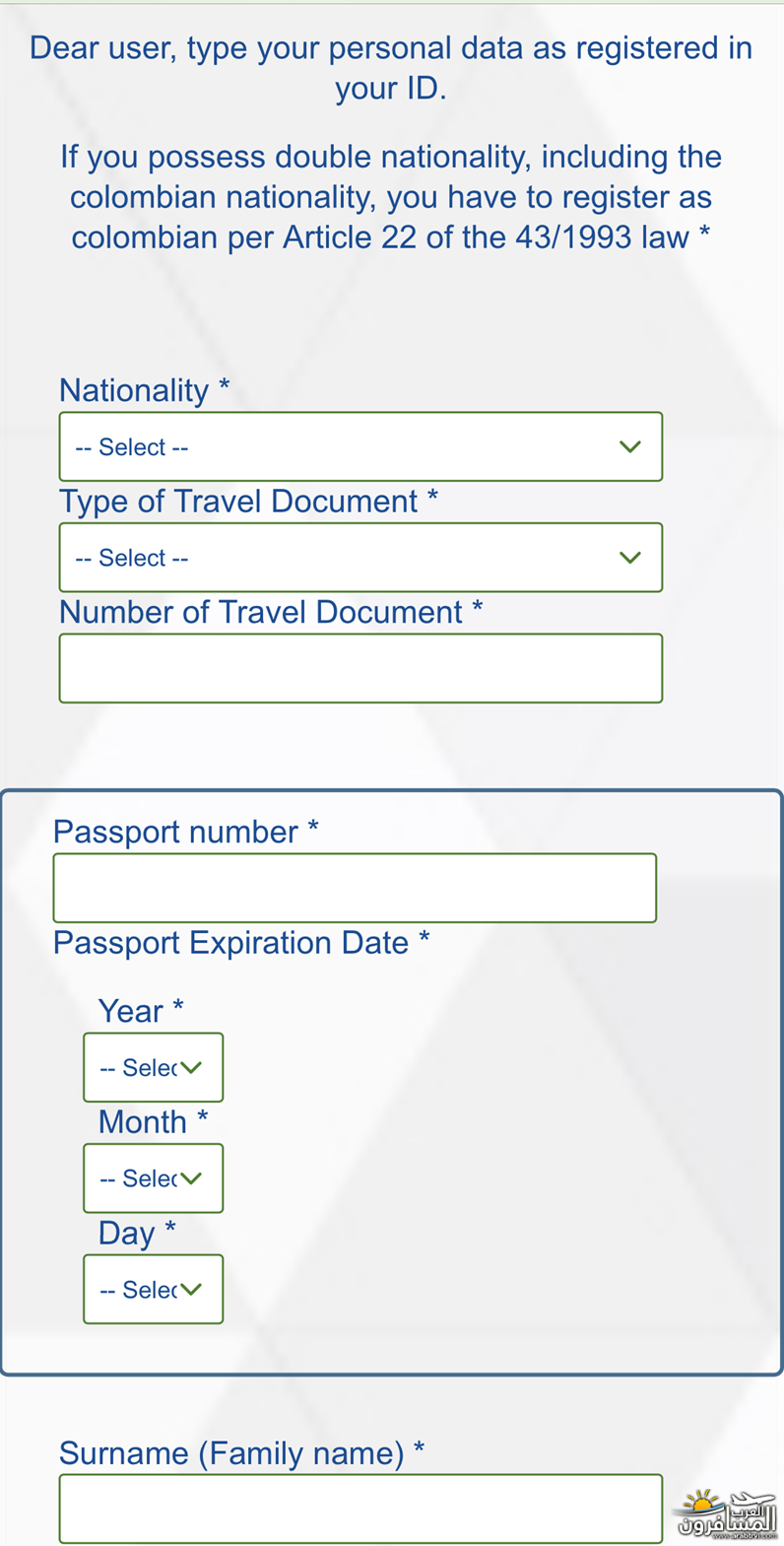Image resolution: width=784 pixels, height=1546 pixels.
Task: Click the Arabic travelers watermark logo
Action: pyautogui.click(x=727, y=1513)
